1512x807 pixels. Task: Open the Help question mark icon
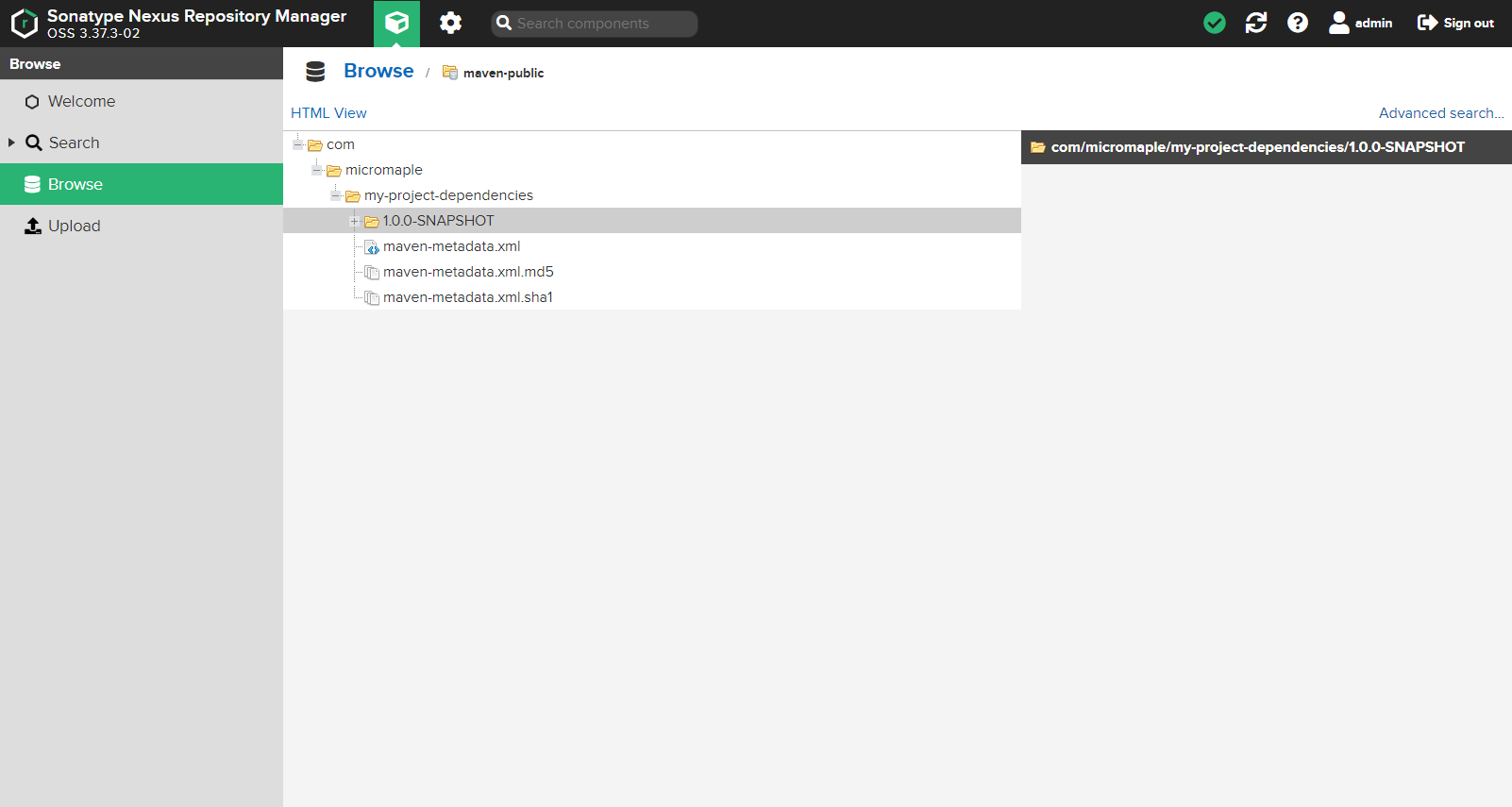click(1298, 23)
